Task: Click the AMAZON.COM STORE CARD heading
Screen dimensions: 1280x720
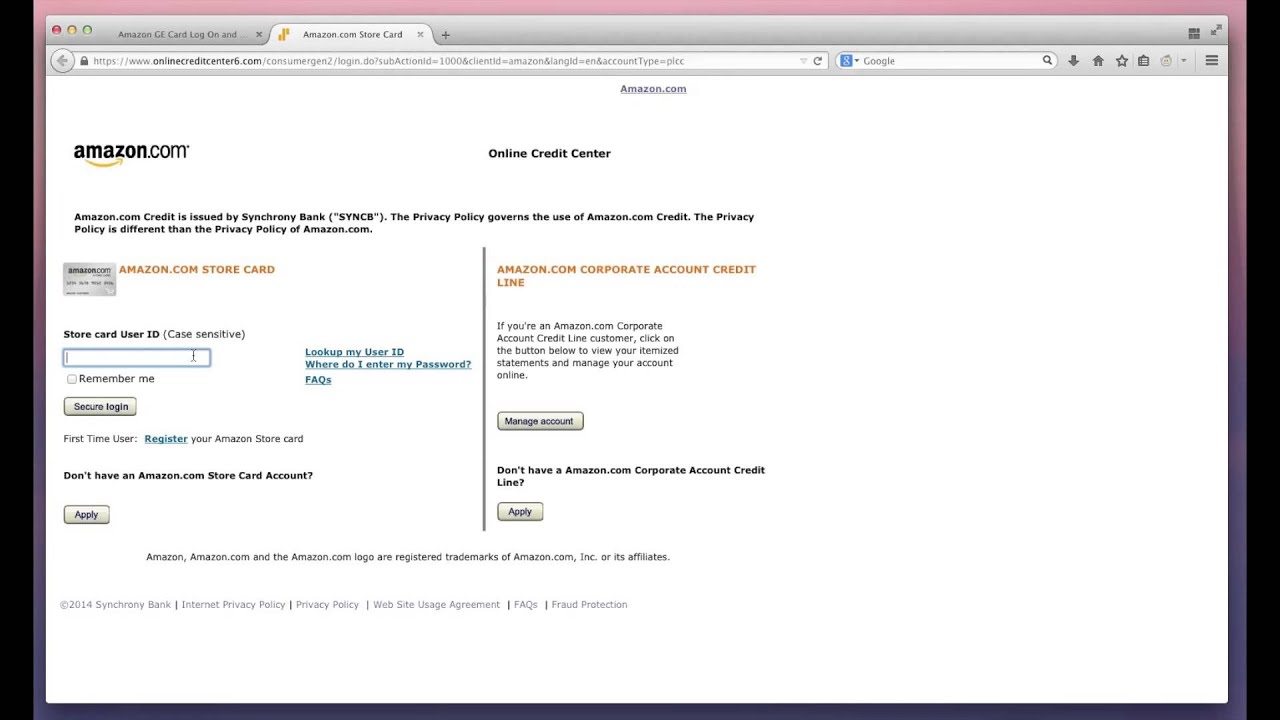Action: (197, 270)
